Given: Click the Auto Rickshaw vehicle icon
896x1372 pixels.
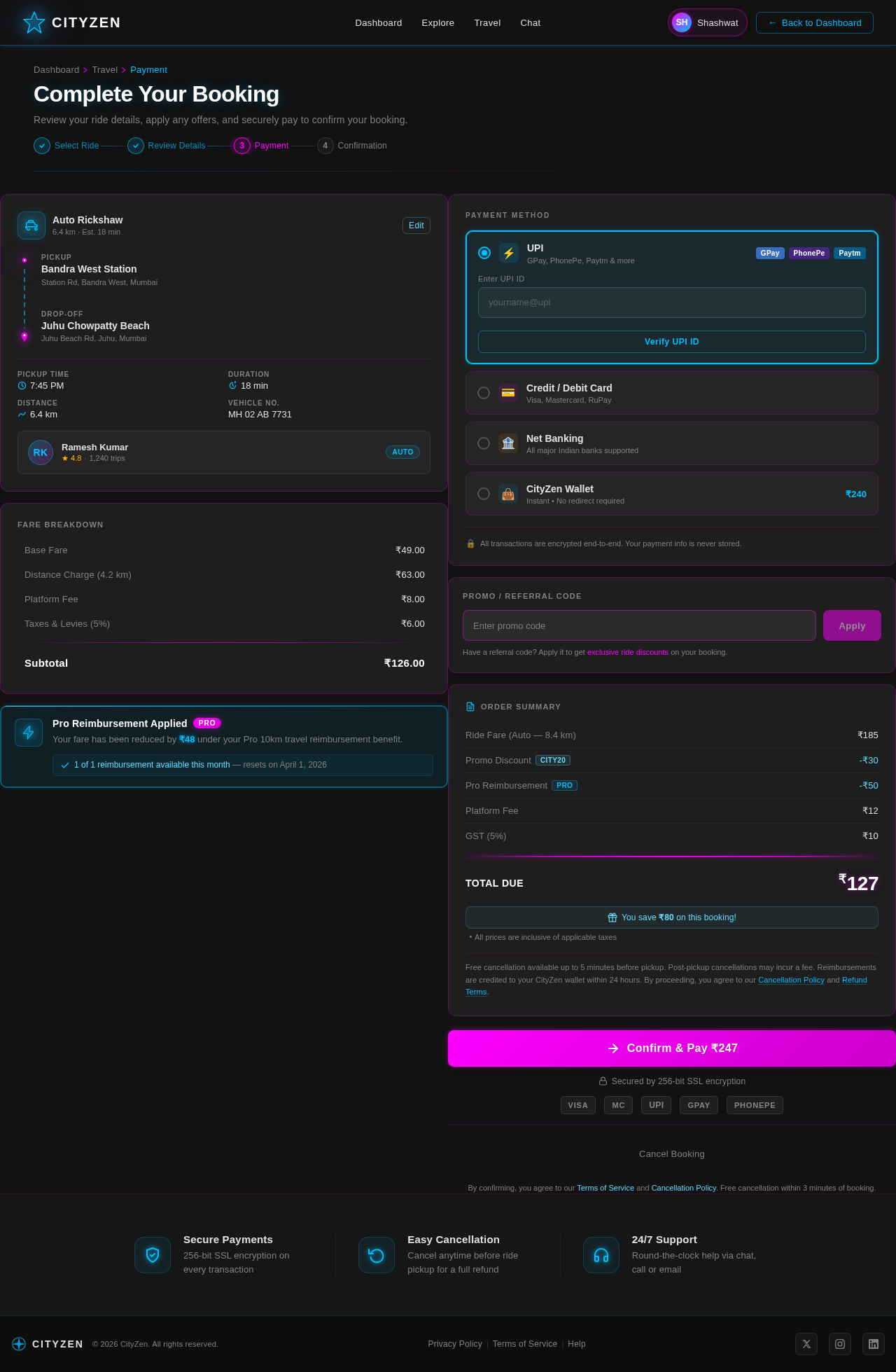Looking at the screenshot, I should tap(31, 226).
